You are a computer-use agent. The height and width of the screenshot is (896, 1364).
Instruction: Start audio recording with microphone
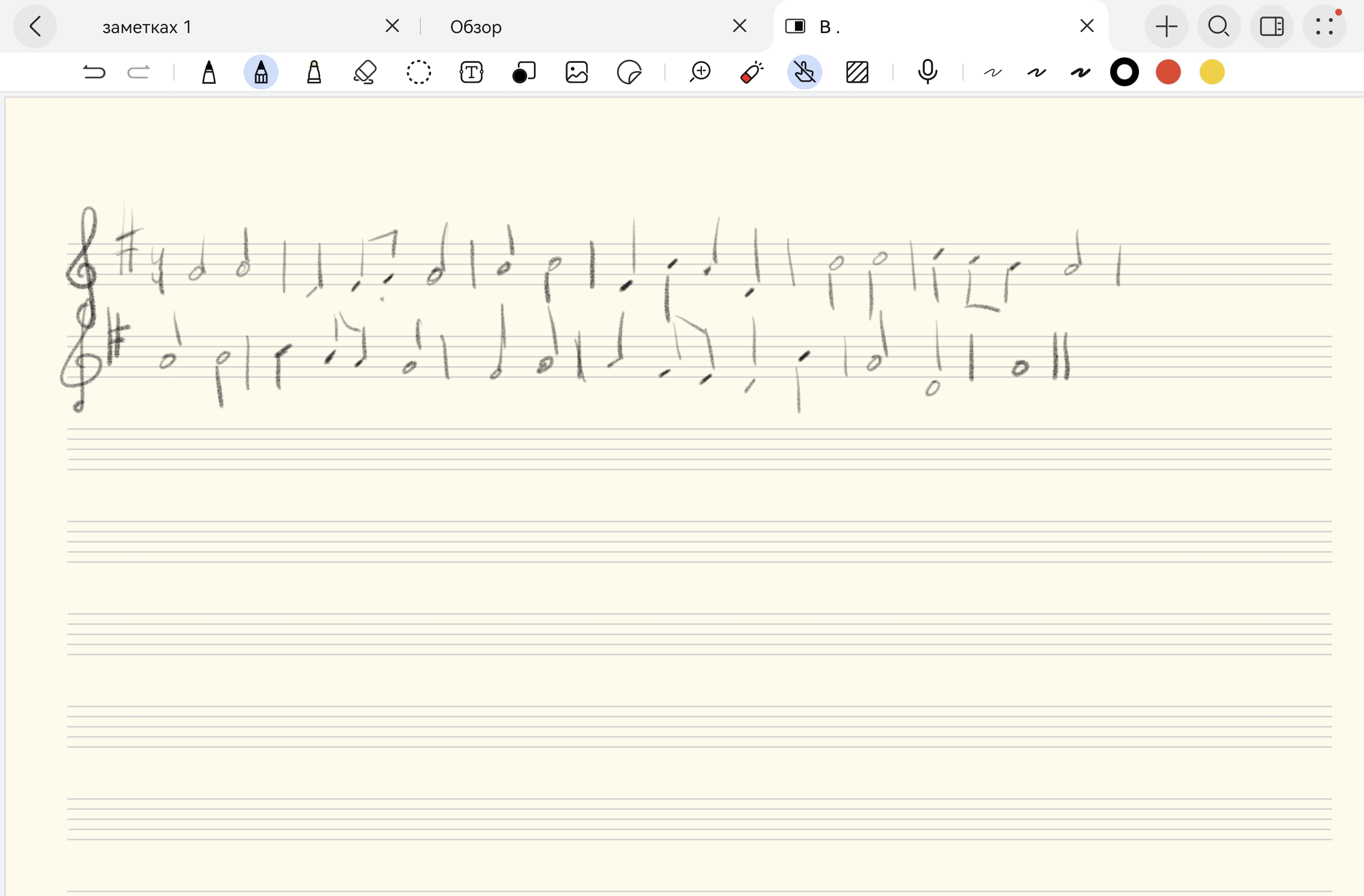[x=928, y=72]
